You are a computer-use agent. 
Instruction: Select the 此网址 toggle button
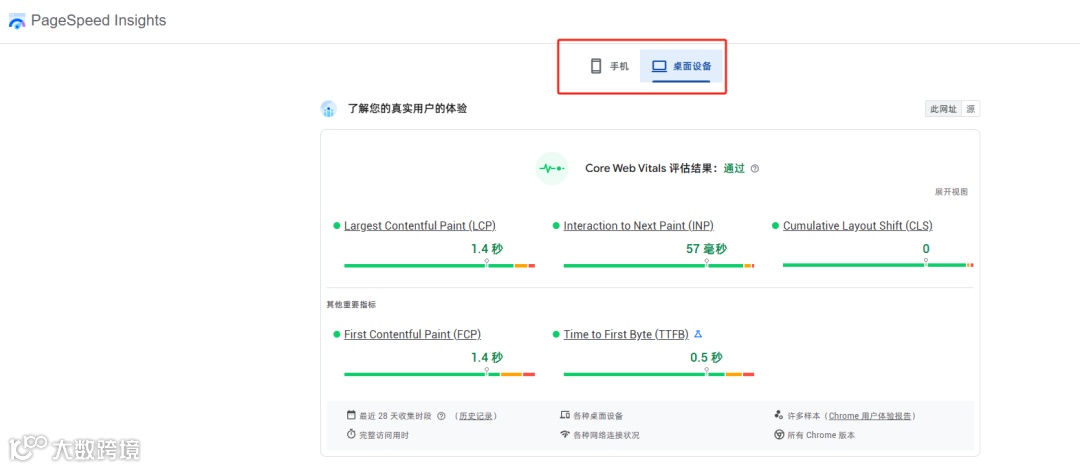(943, 109)
